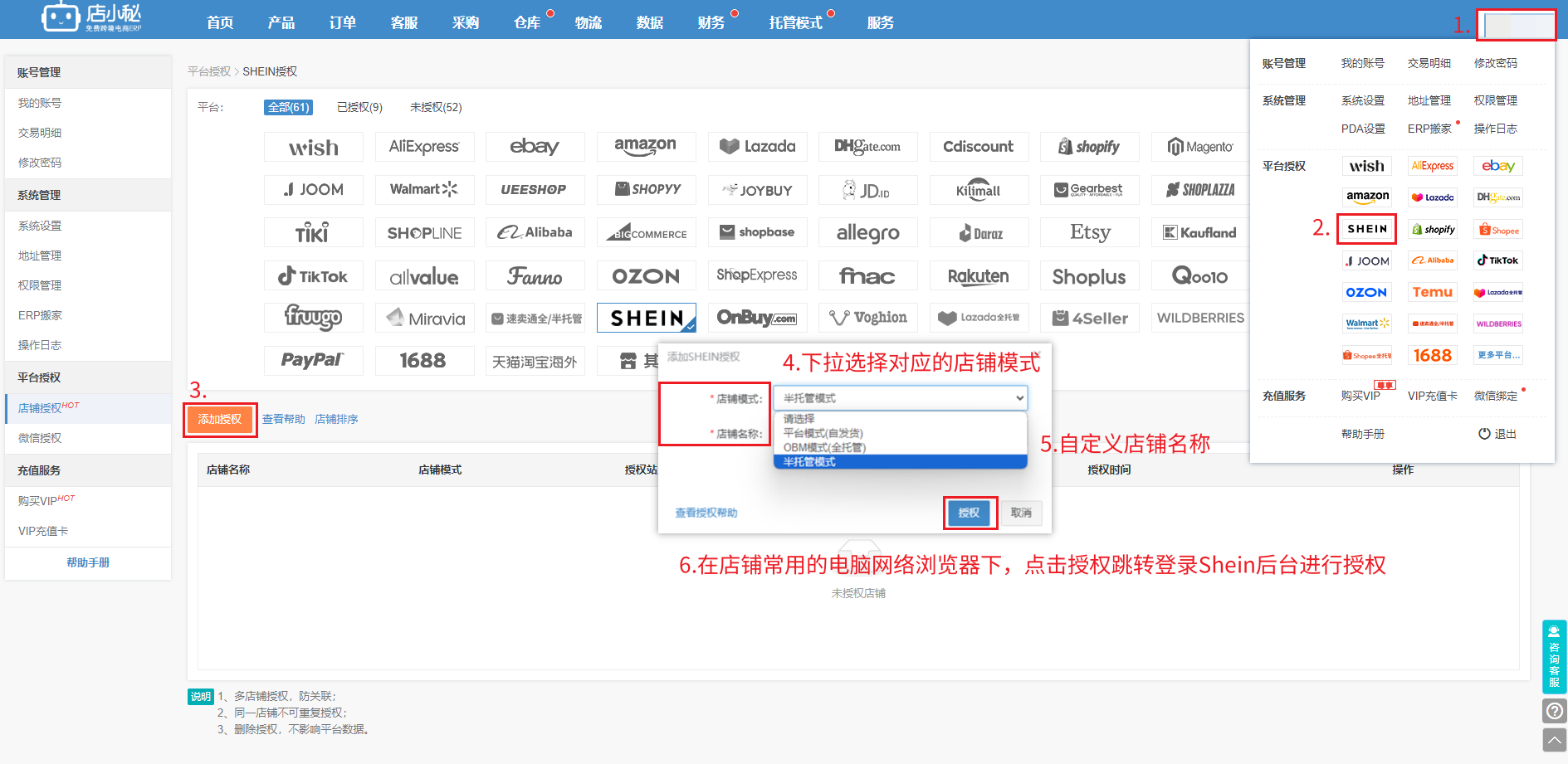The image size is (1568, 764).
Task: Open the PayPal authorization tile
Action: 313,361
